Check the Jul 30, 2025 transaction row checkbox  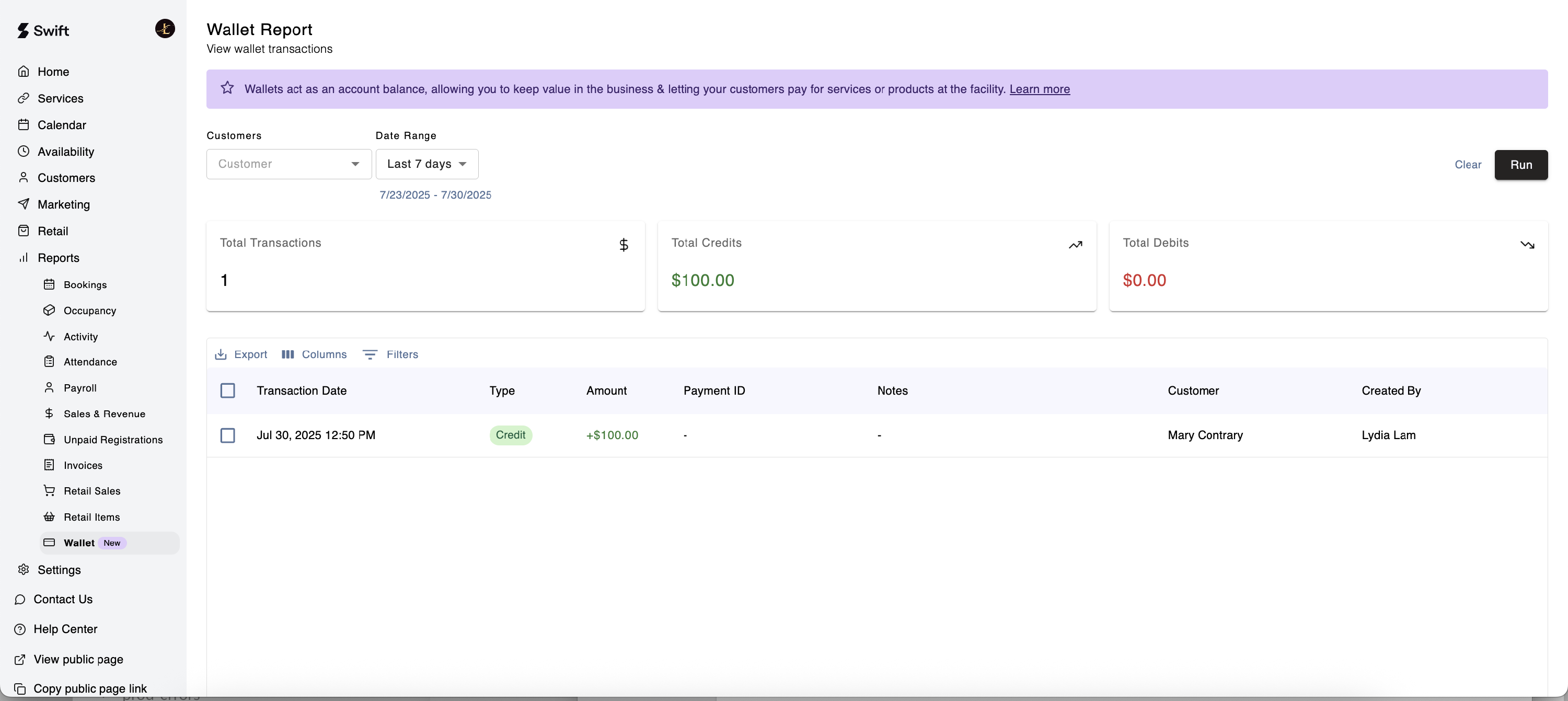(x=228, y=435)
